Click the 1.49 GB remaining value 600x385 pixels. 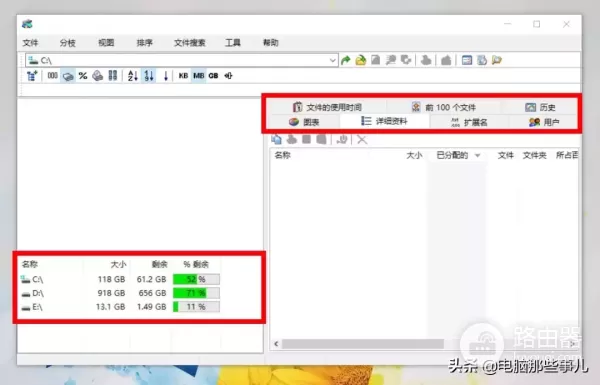click(x=152, y=307)
